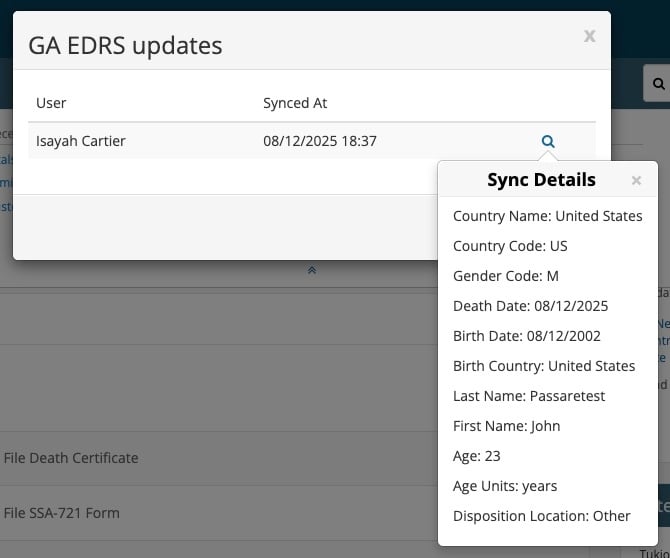
Task: Click the First Name: John line
Action: (x=506, y=426)
